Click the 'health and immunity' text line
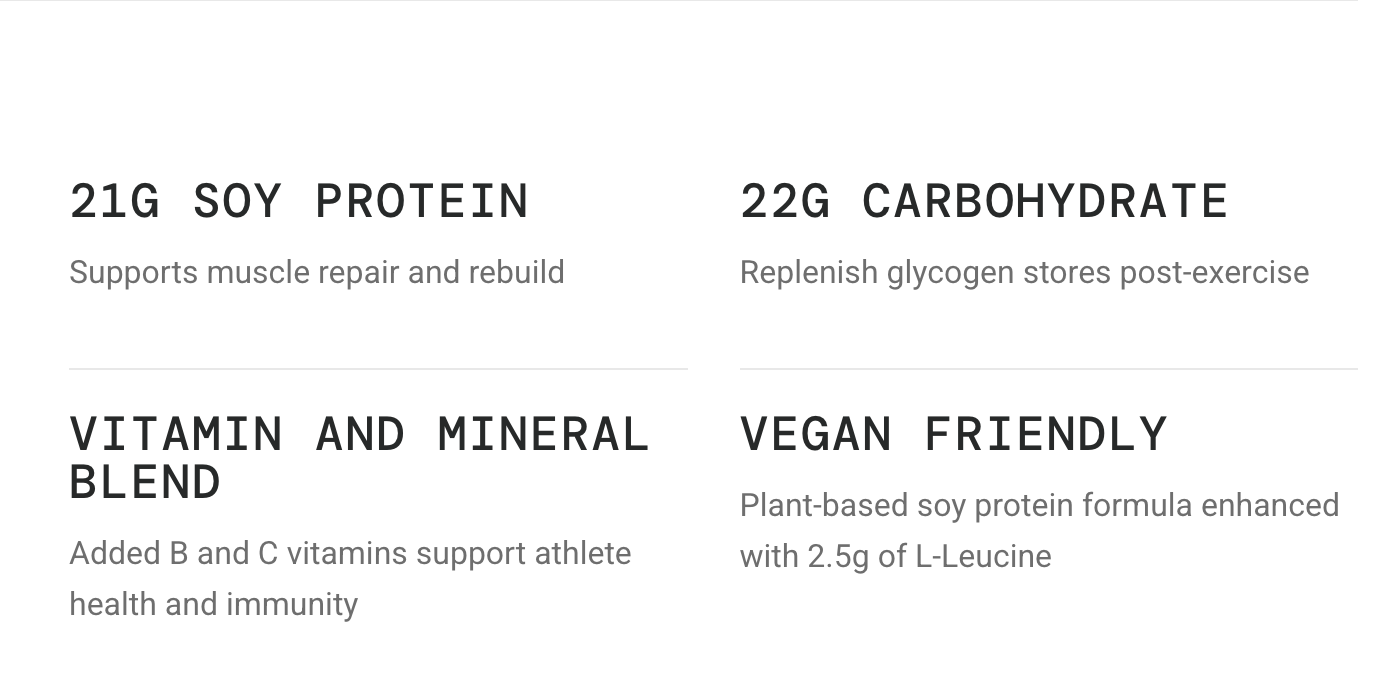This screenshot has width=1400, height=686. click(213, 604)
